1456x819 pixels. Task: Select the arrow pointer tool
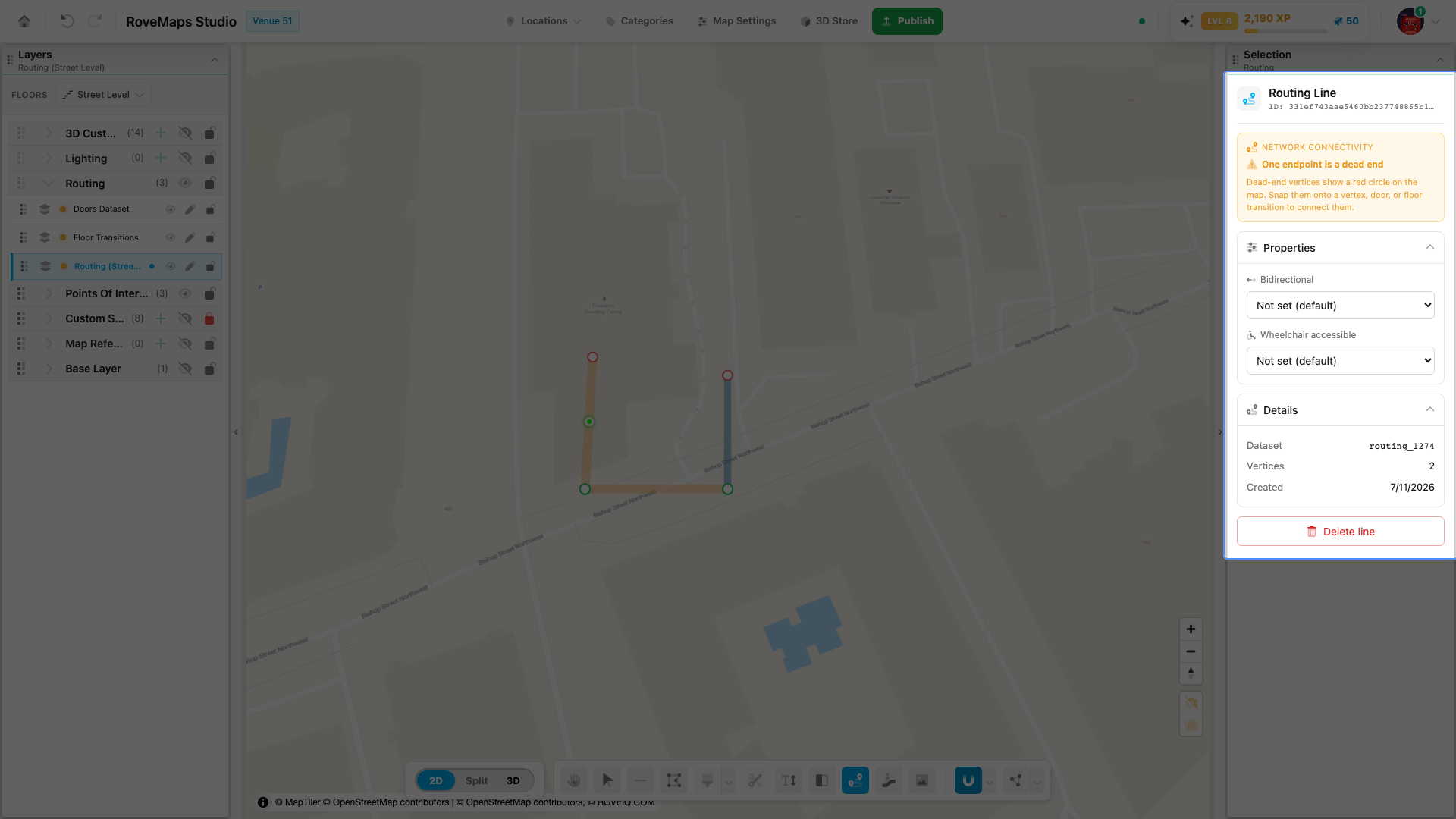coord(607,780)
